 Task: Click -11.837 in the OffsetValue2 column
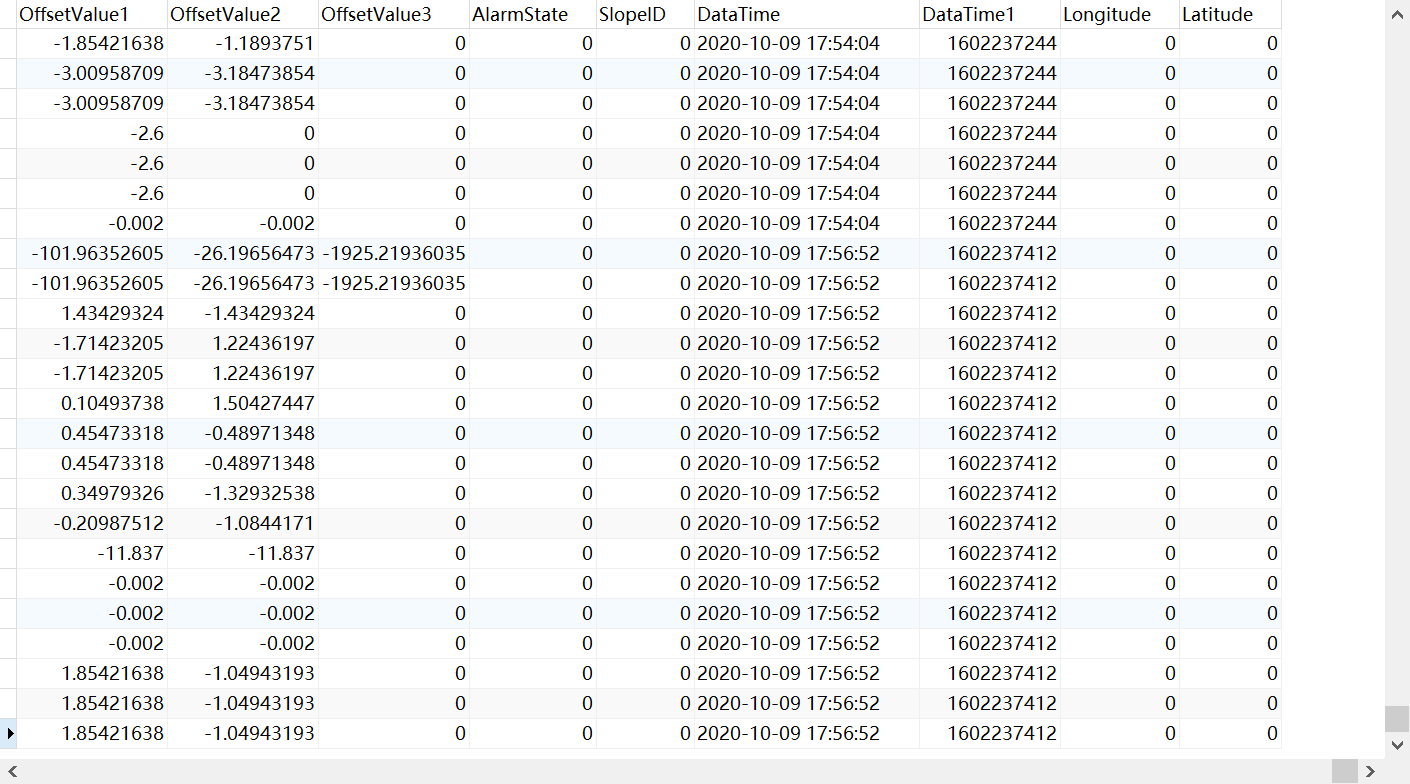click(243, 554)
